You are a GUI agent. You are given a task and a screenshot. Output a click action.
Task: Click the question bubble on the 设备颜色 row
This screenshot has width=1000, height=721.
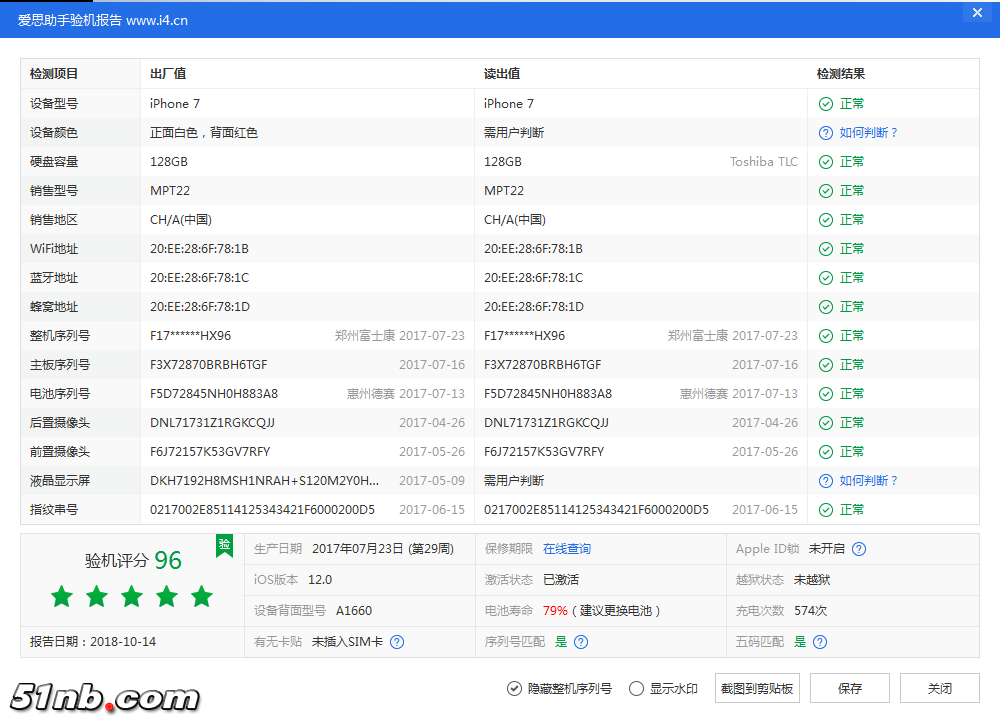click(825, 132)
